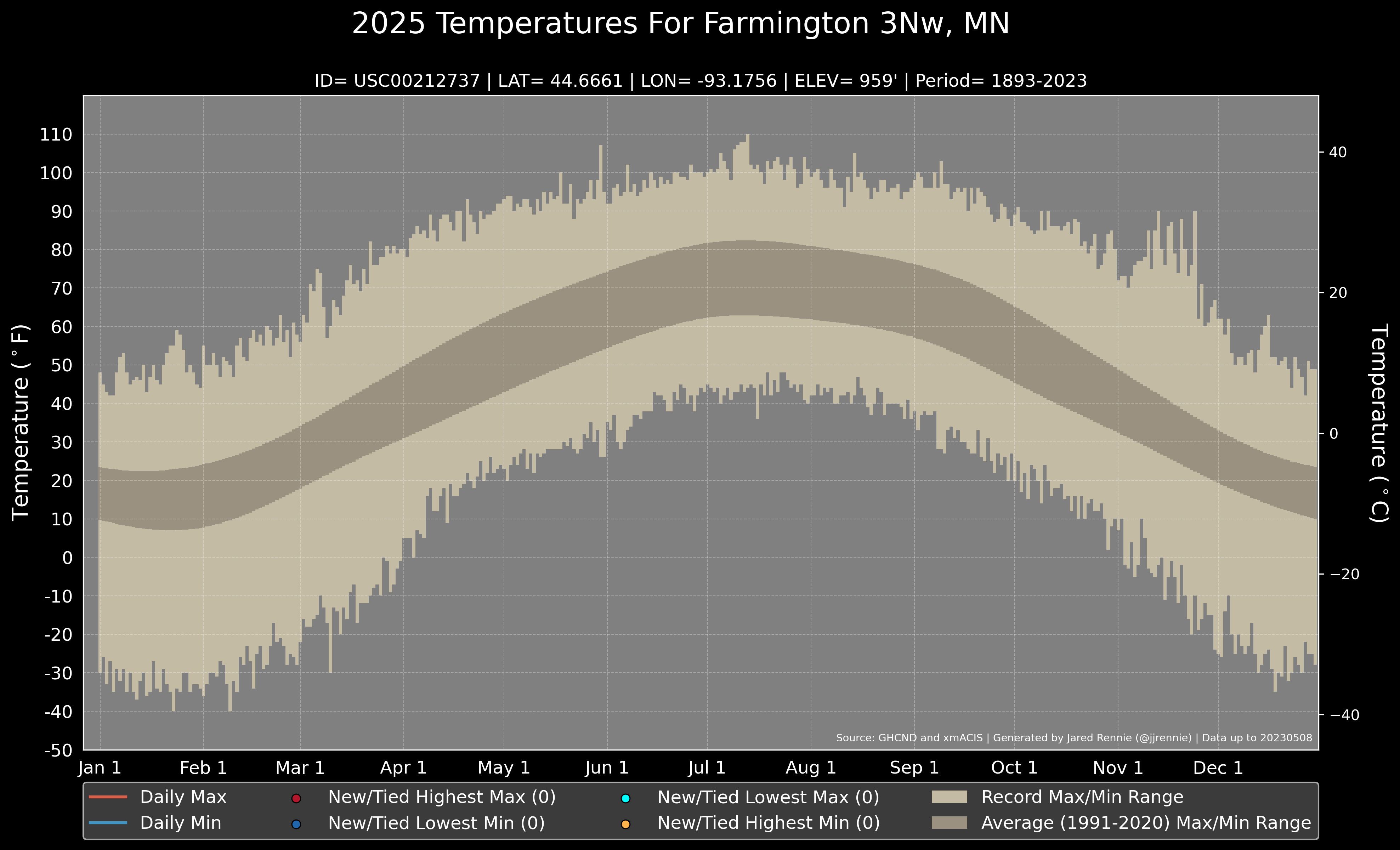Click the 'New/Tied Lowest Min (0)' legend label
1400x850 pixels.
(x=436, y=823)
